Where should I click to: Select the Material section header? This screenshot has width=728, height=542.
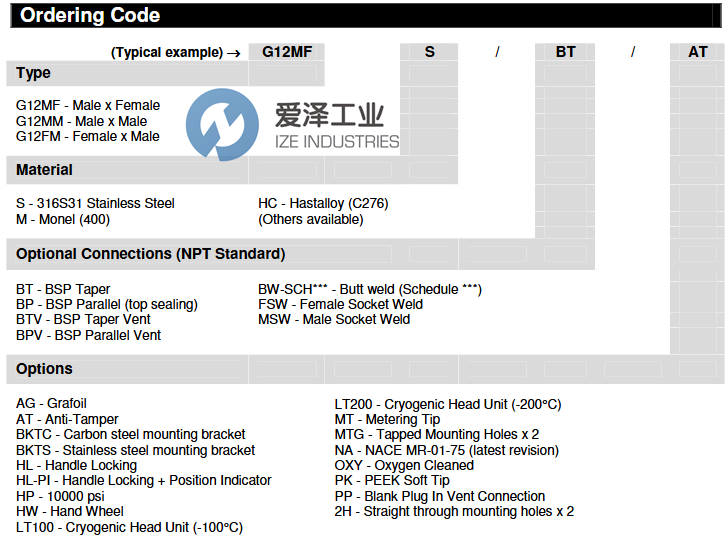click(x=45, y=170)
